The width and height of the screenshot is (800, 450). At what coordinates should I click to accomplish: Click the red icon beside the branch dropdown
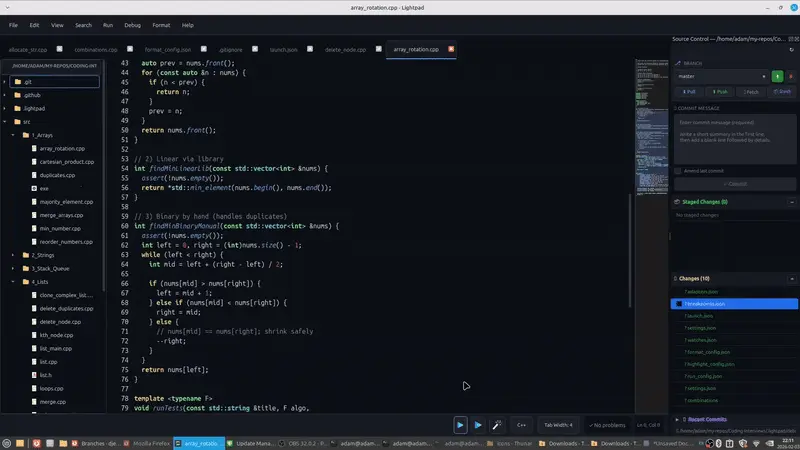(791, 77)
